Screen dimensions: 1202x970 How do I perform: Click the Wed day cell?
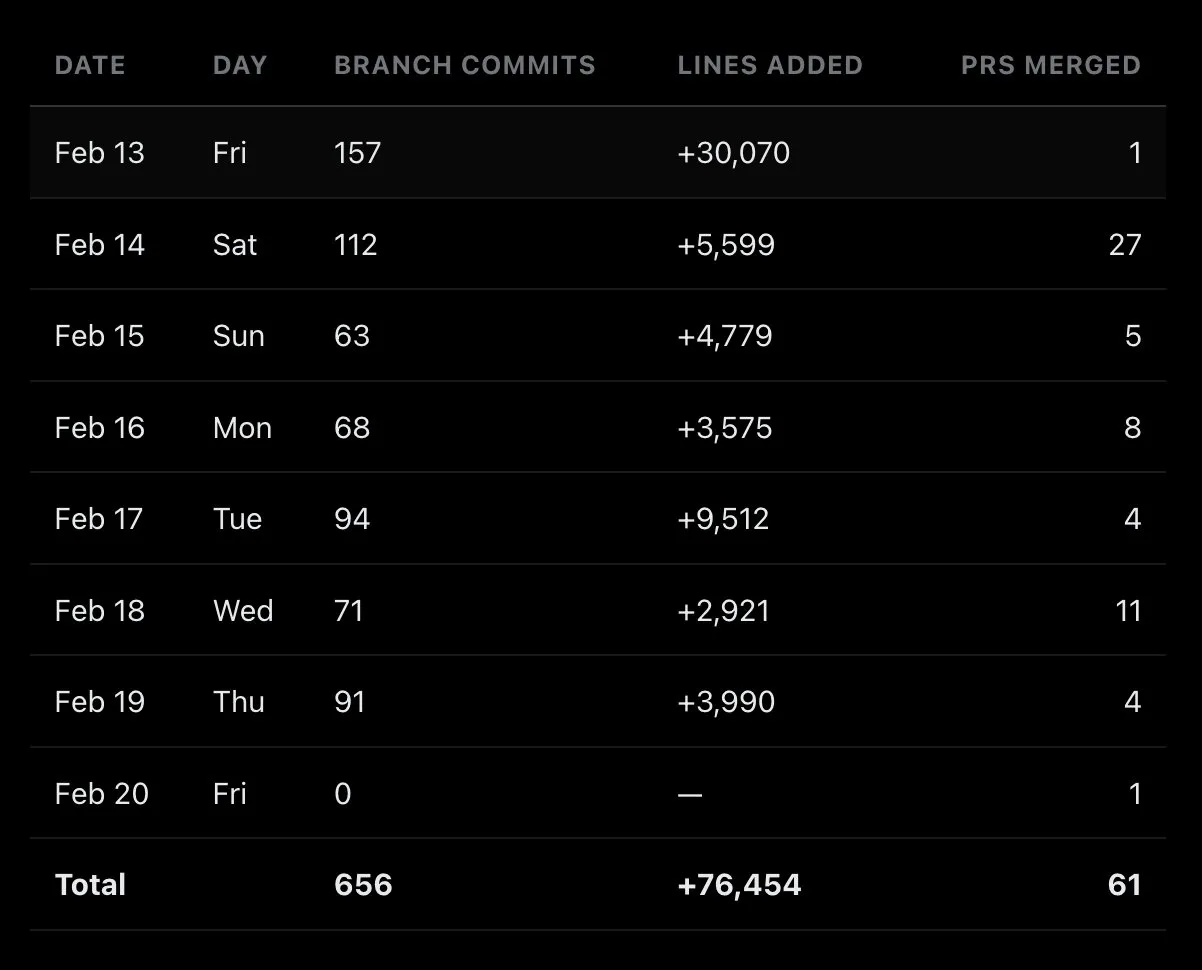pyautogui.click(x=243, y=611)
